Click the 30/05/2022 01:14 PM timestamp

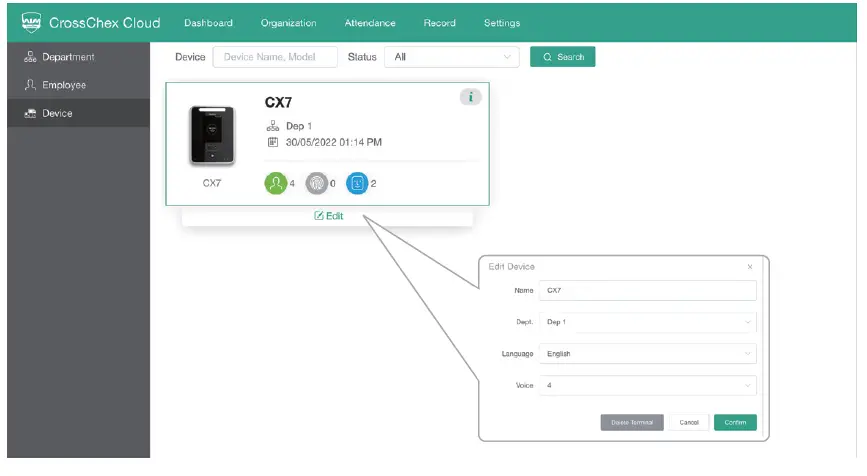333,143
